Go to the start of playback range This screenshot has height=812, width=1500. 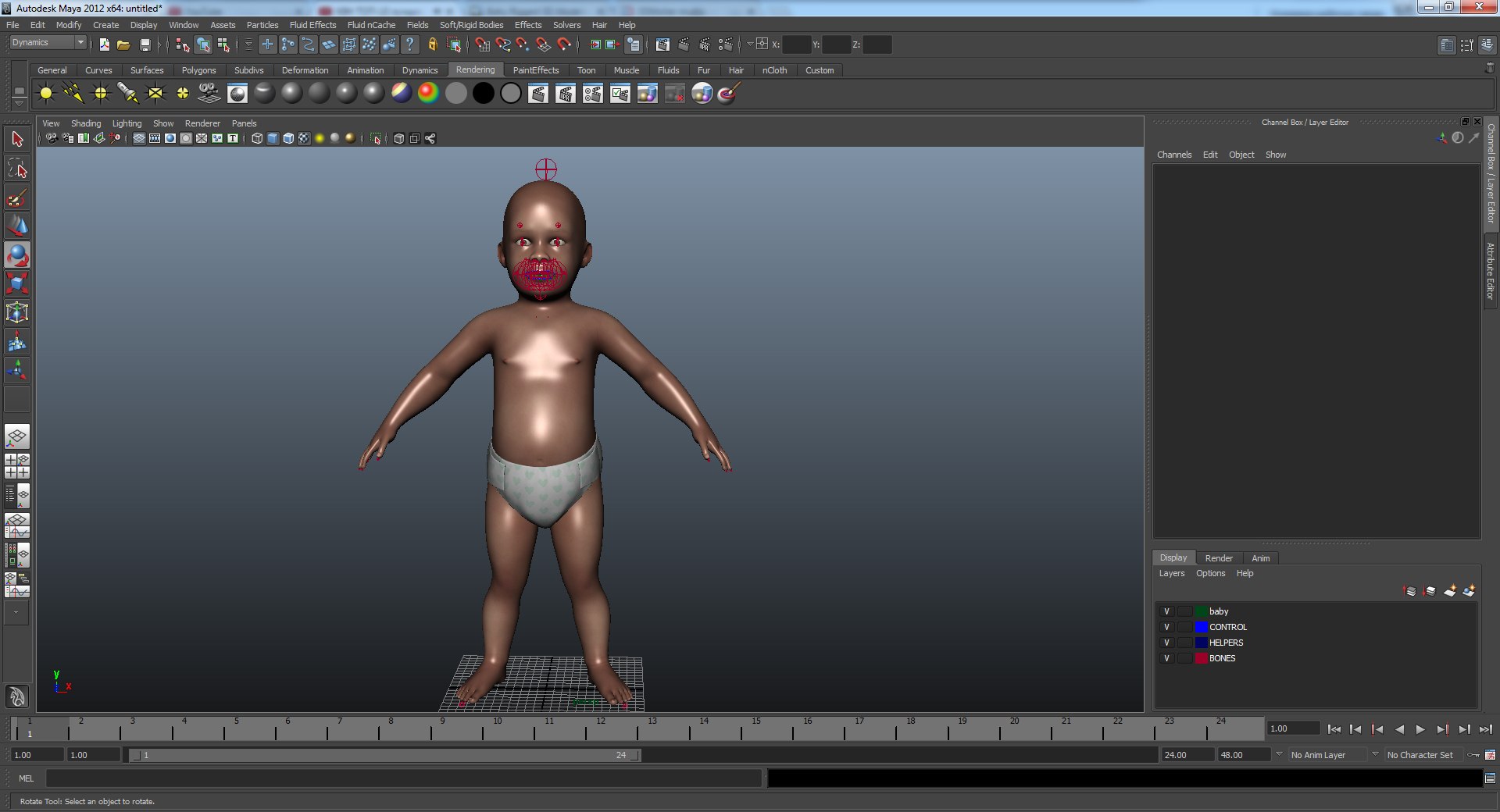coord(1334,729)
